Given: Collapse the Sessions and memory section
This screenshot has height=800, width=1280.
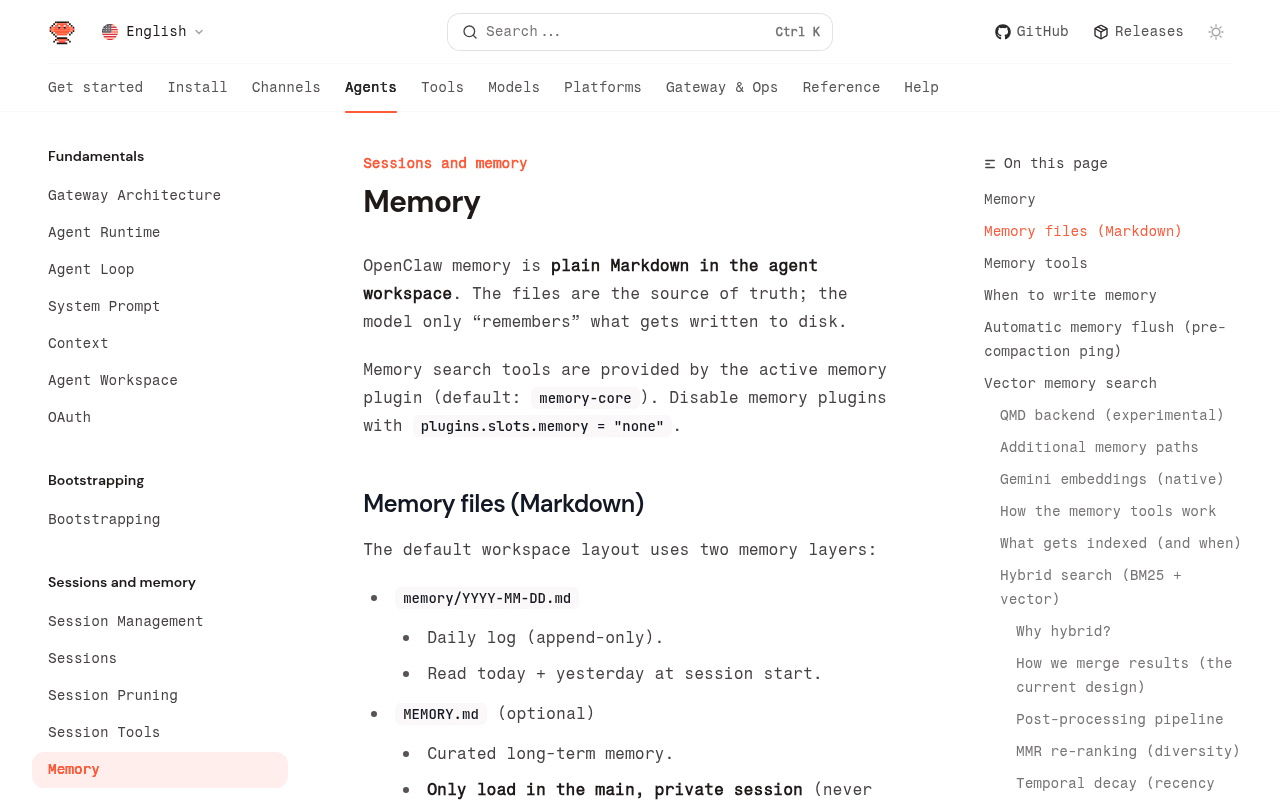Looking at the screenshot, I should pyautogui.click(x=122, y=581).
